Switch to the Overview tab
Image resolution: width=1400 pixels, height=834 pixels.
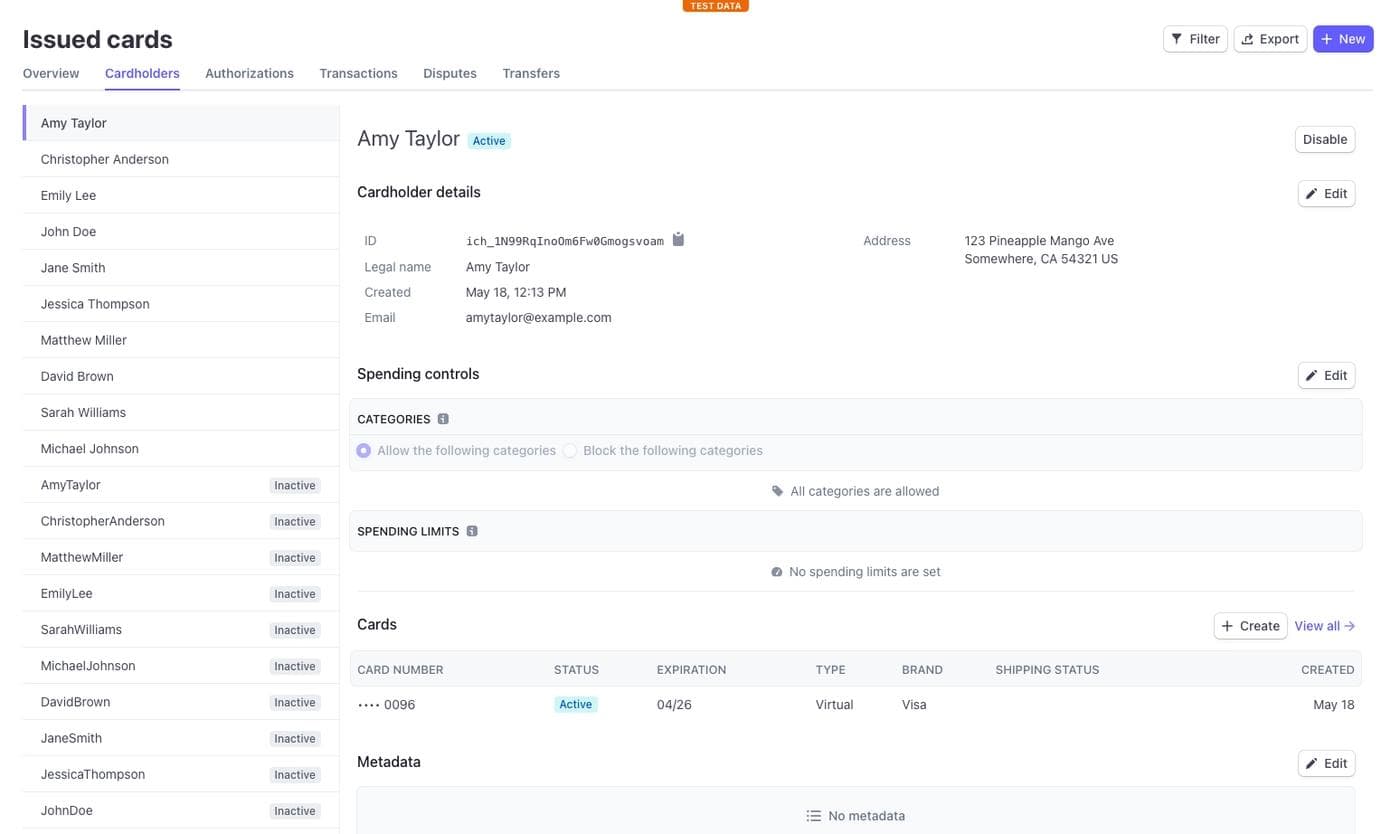[x=50, y=73]
